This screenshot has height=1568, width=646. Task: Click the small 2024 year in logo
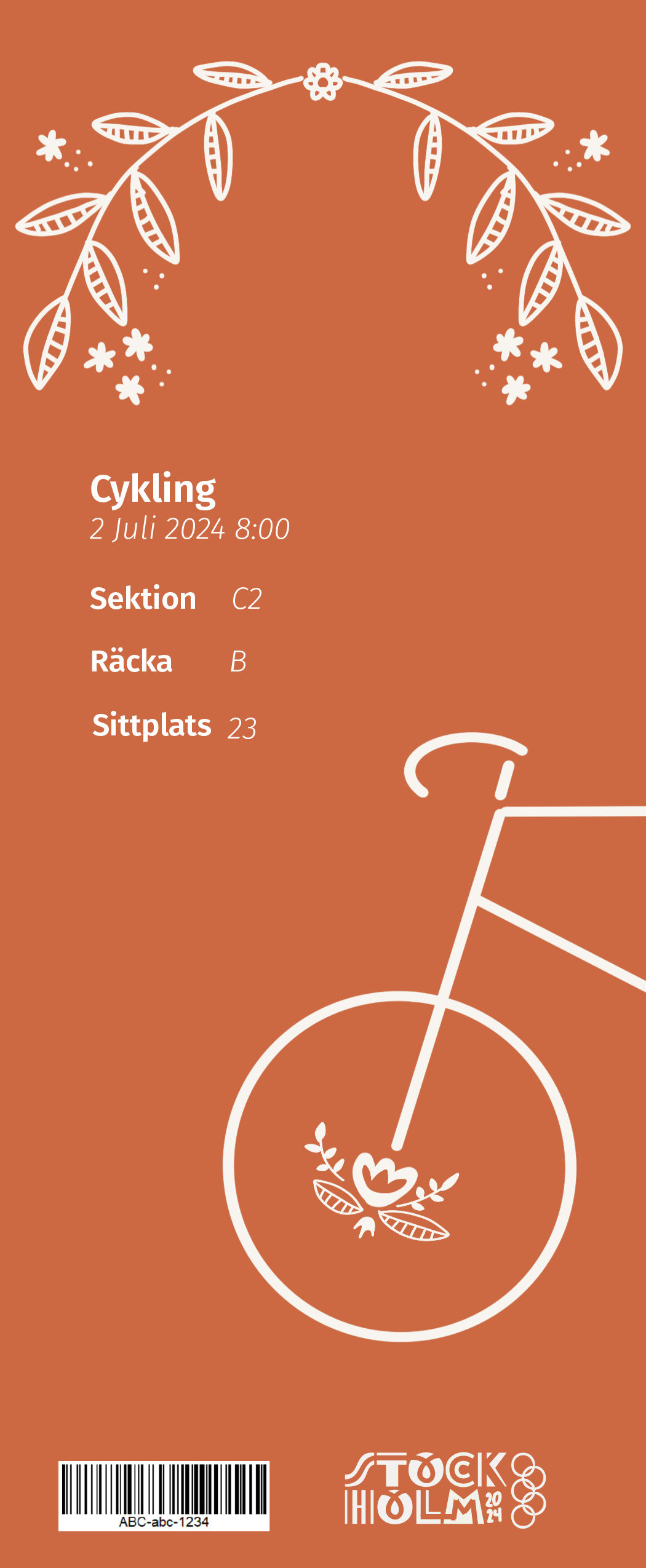tap(494, 1507)
